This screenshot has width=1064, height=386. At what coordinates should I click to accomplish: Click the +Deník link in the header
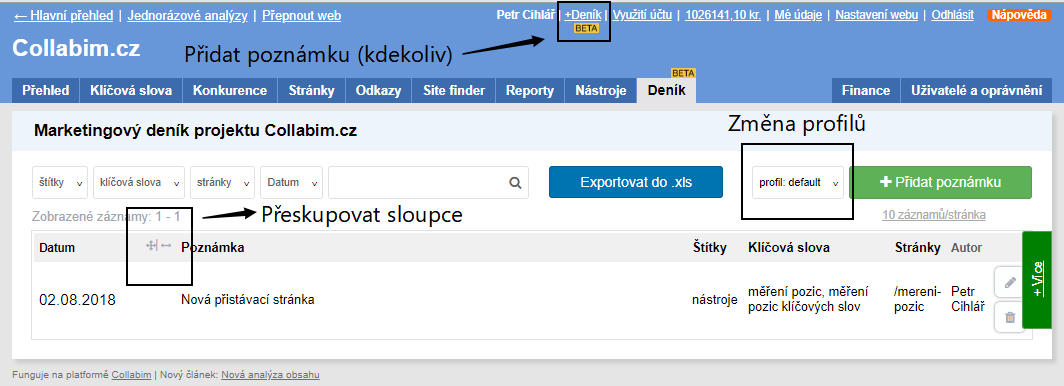tap(583, 14)
